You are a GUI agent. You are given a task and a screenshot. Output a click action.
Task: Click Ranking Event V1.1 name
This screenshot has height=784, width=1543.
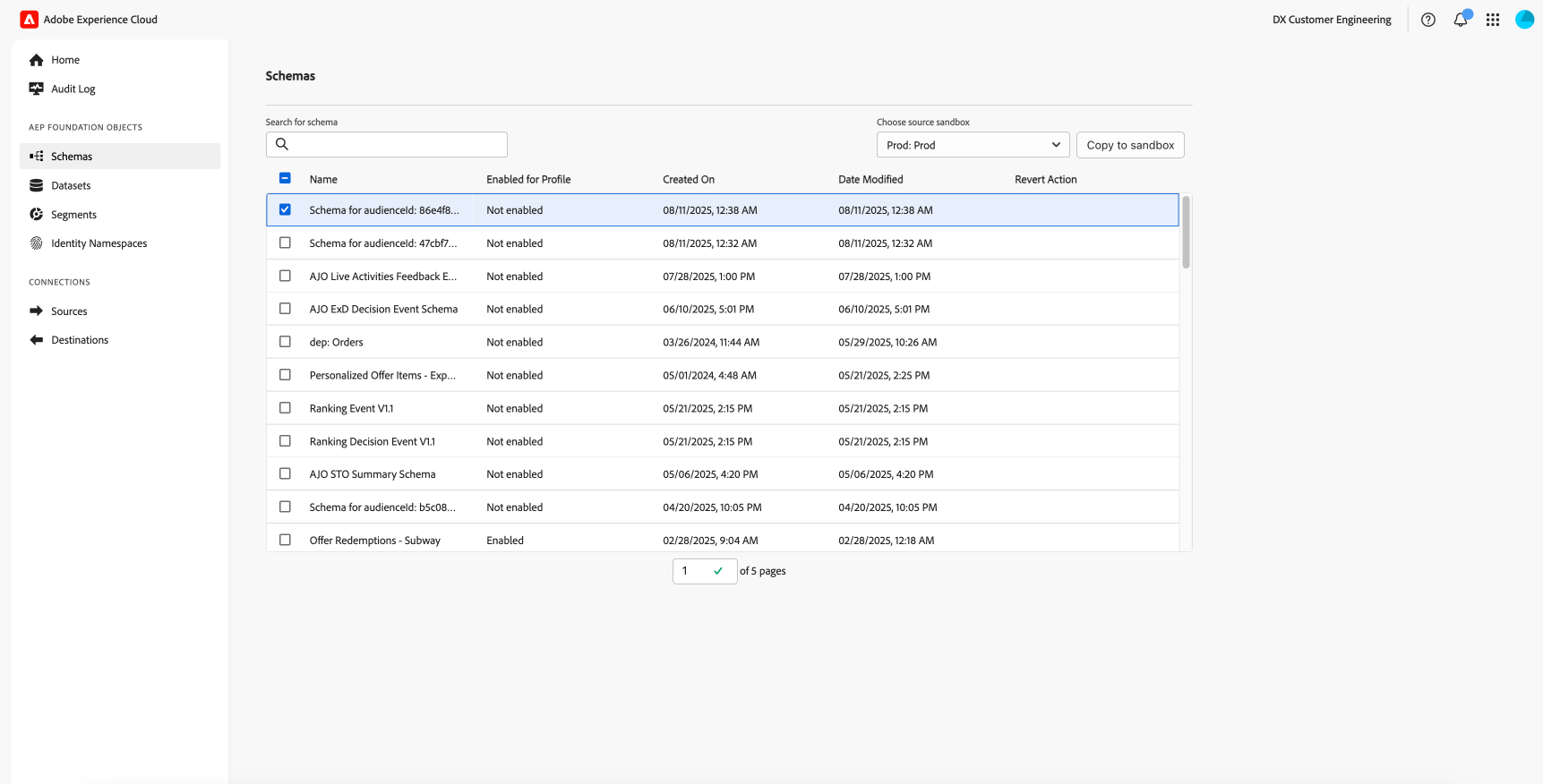[351, 408]
